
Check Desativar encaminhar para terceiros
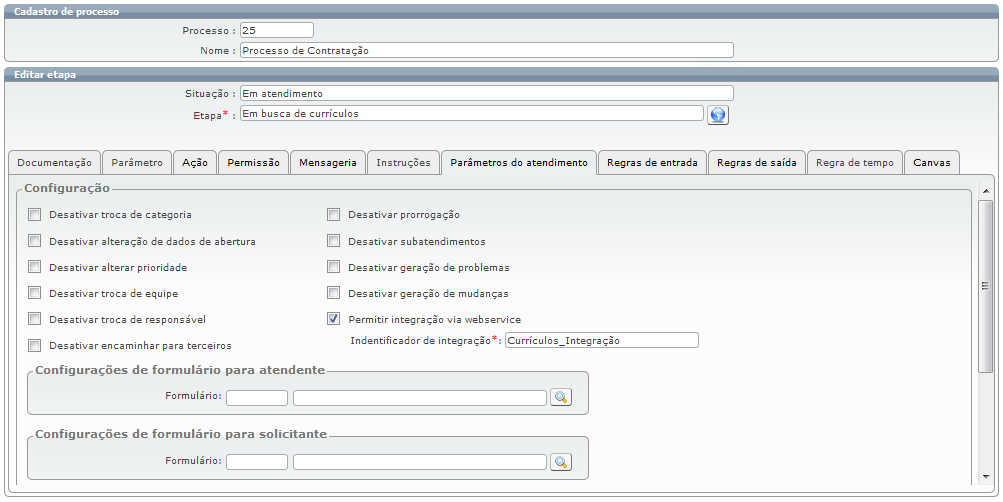pyautogui.click(x=35, y=346)
